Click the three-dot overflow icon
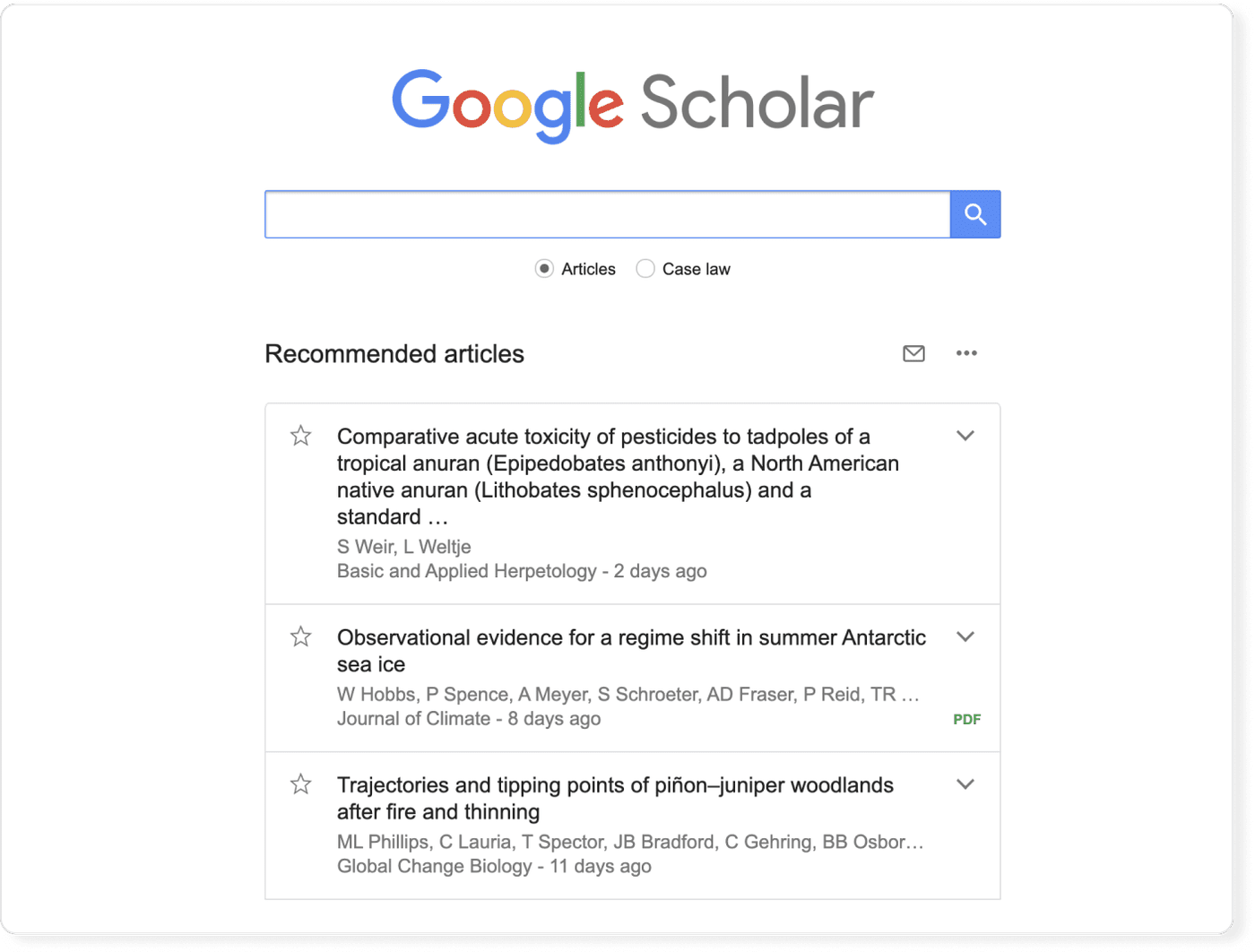 (x=966, y=353)
